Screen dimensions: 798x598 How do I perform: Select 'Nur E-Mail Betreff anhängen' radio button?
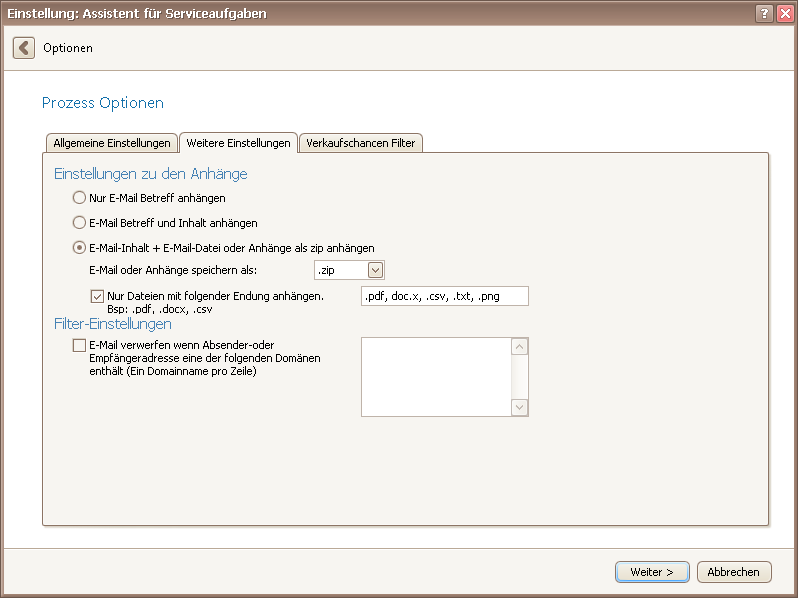point(79,197)
